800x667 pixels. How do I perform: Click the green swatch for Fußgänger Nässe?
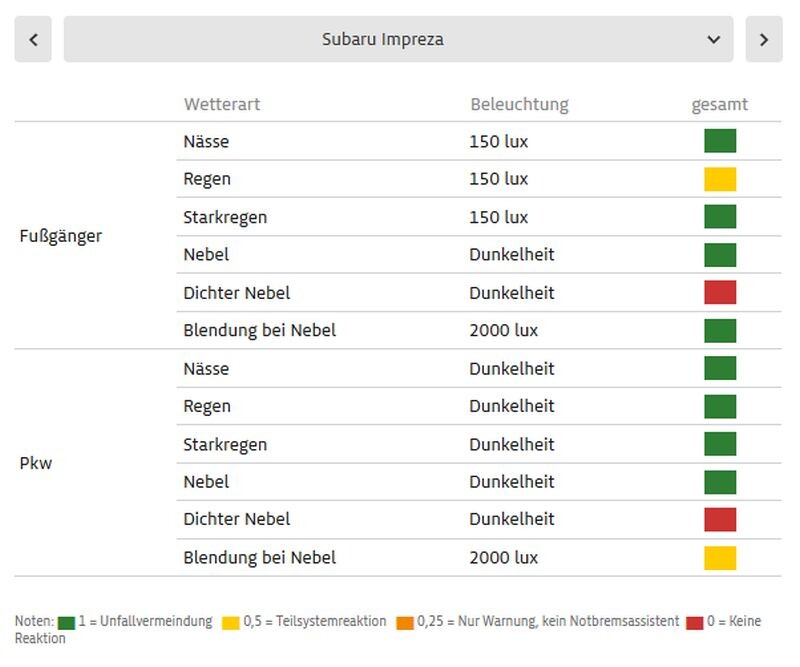pyautogui.click(x=720, y=141)
